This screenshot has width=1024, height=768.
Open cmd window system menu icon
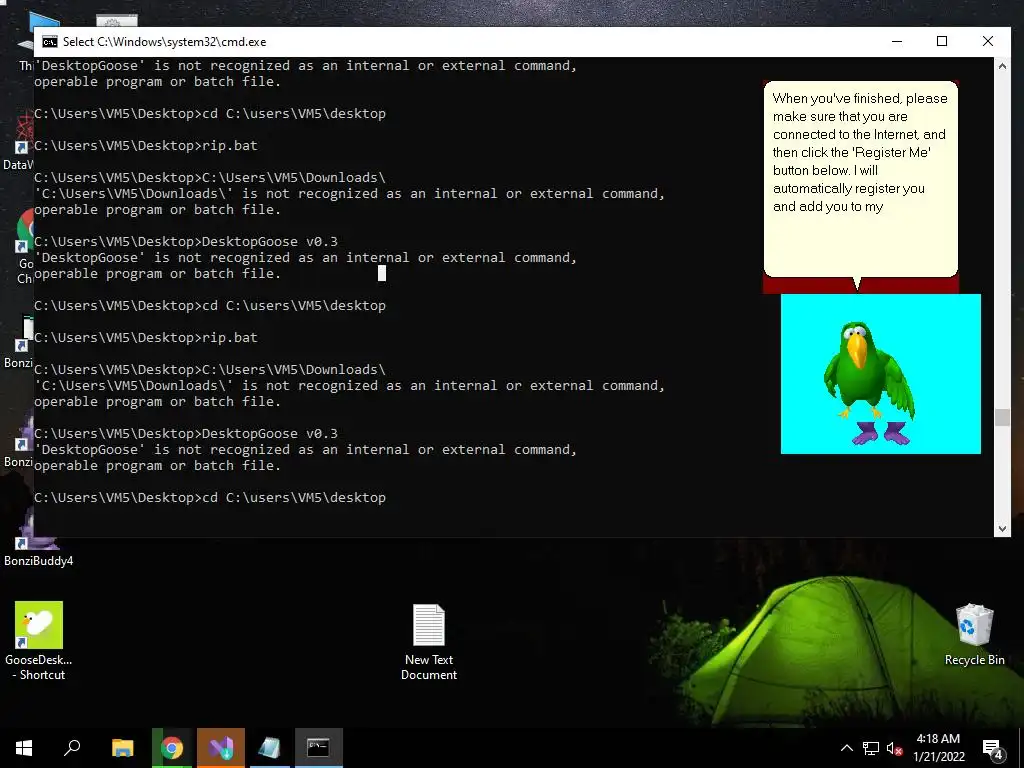pyautogui.click(x=50, y=42)
